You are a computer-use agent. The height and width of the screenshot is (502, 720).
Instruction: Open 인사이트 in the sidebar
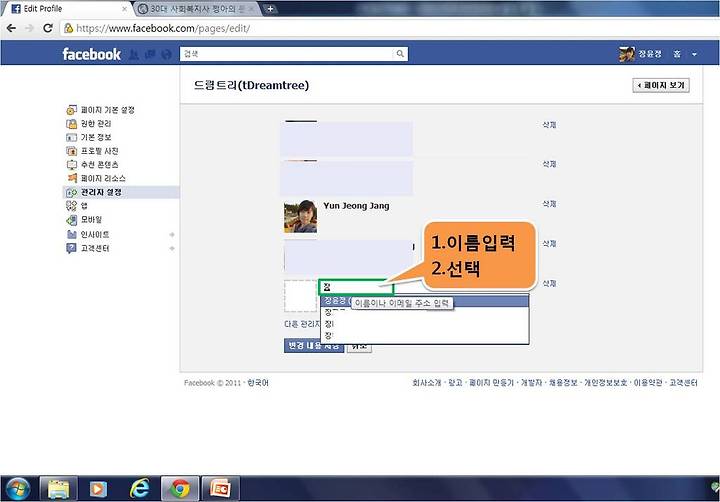88,234
